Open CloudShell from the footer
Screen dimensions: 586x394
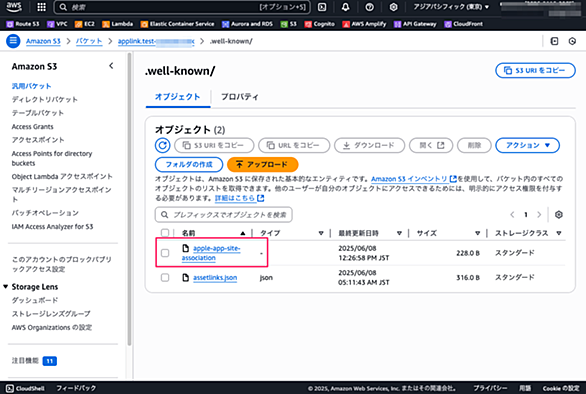pyautogui.click(x=25, y=388)
